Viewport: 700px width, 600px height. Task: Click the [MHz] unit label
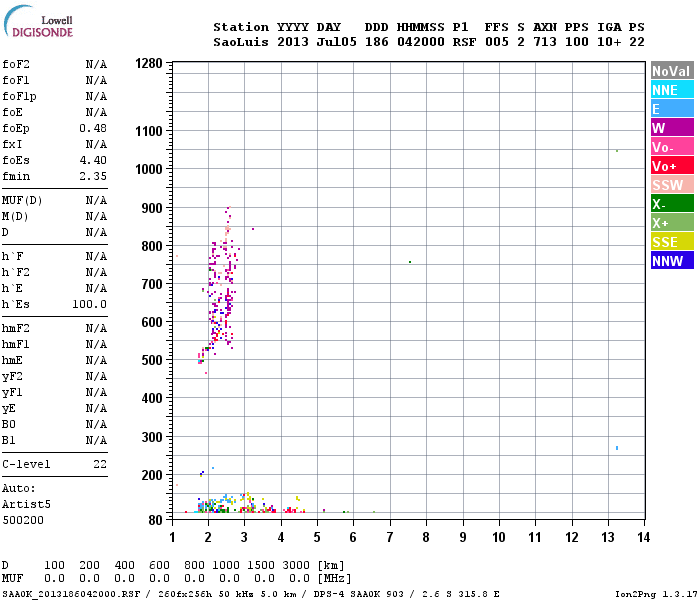(334, 578)
